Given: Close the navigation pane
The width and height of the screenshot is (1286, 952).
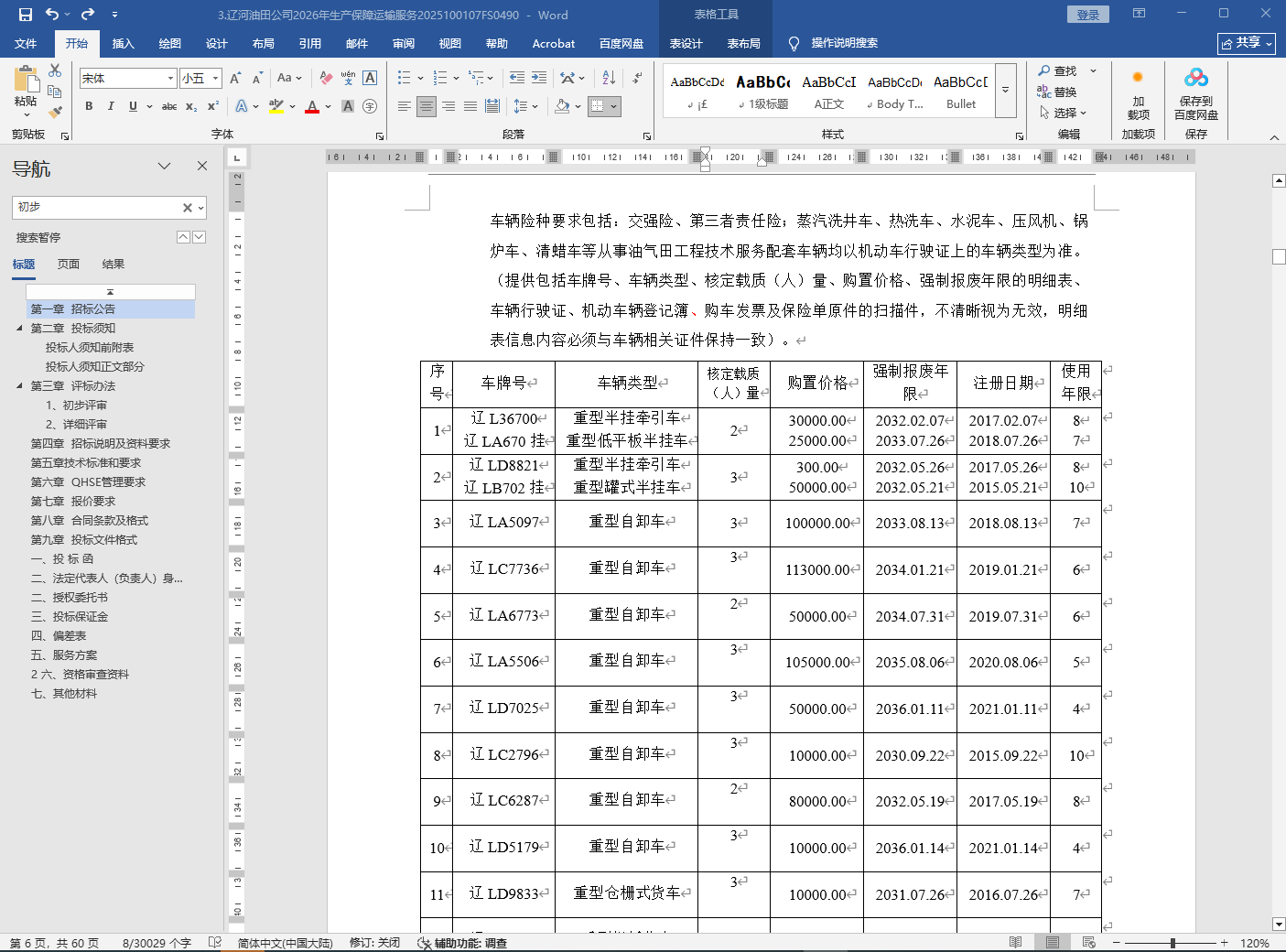Looking at the screenshot, I should tap(202, 166).
